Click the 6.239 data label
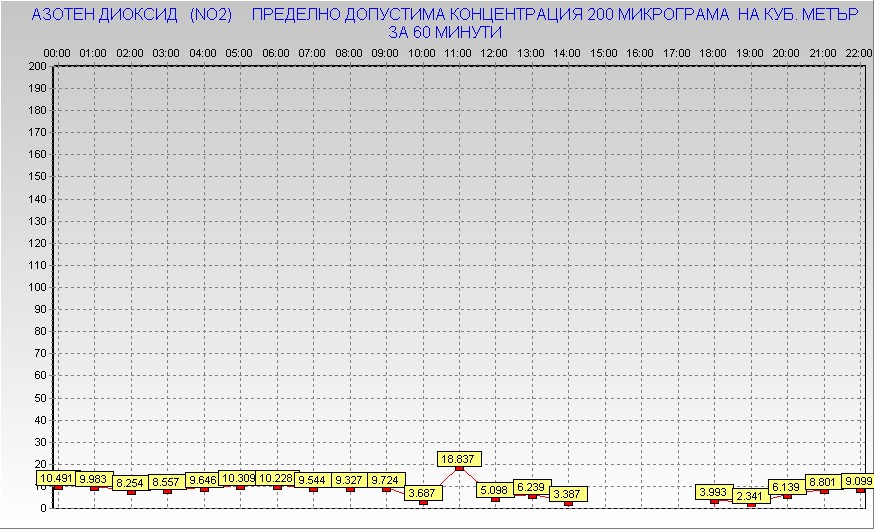 [x=532, y=487]
